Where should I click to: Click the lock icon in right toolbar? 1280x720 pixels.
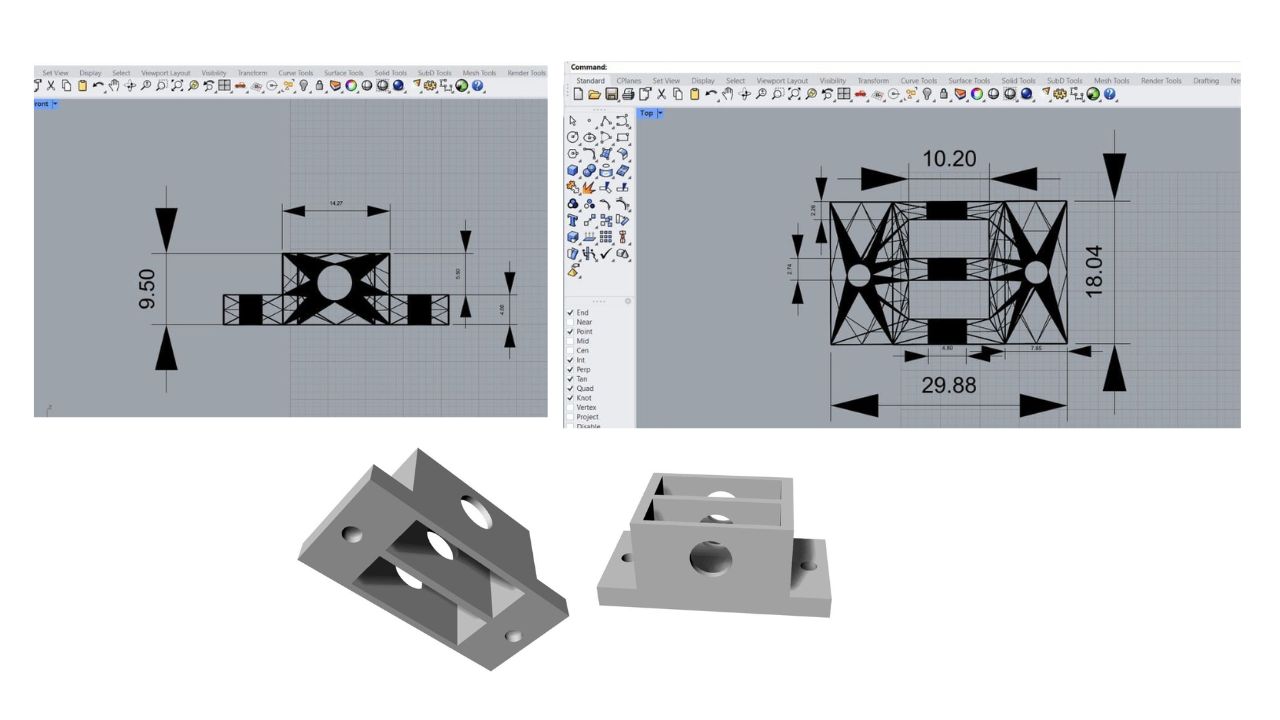943,94
